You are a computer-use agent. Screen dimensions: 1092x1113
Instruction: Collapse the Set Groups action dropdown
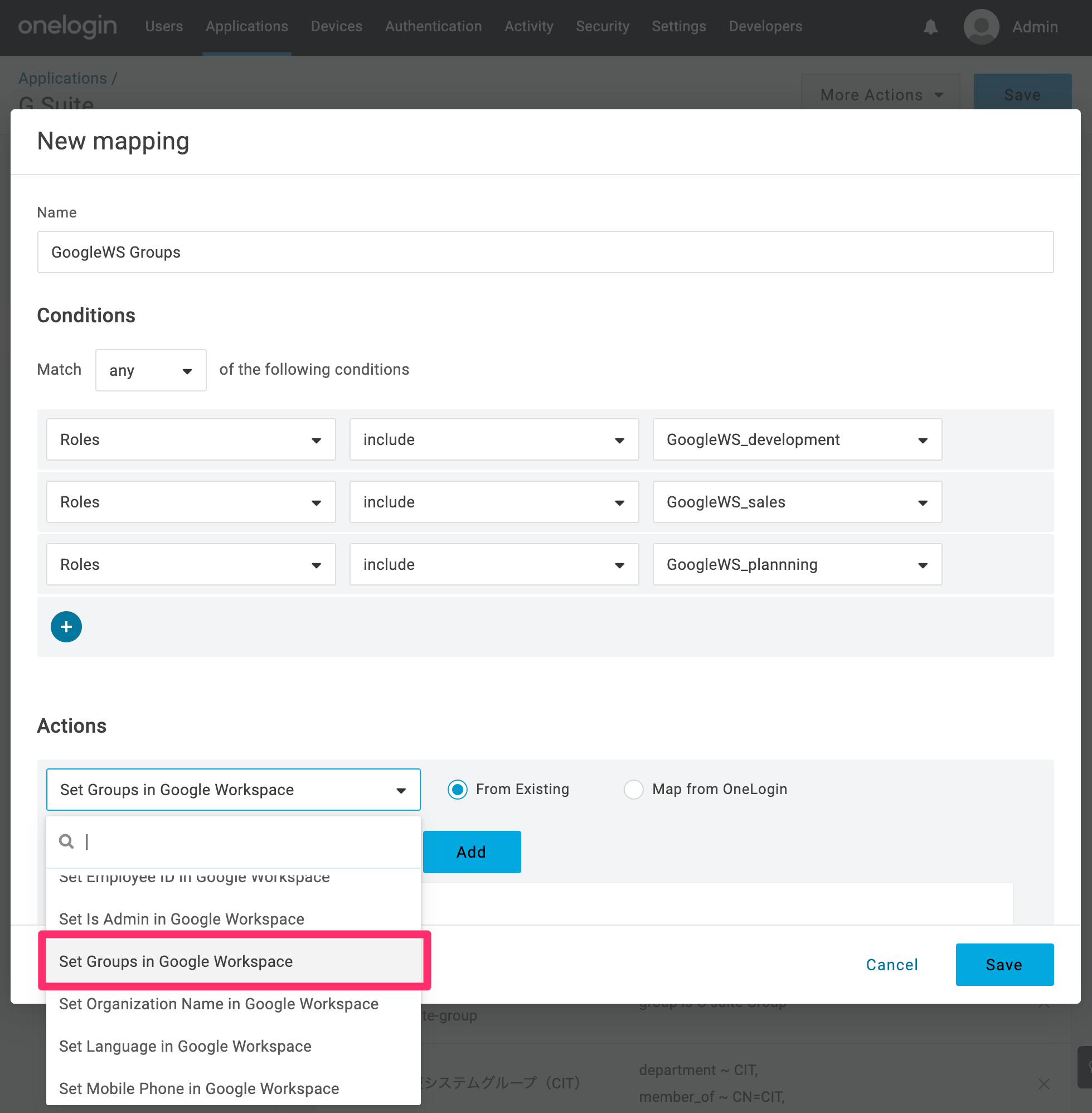234,790
